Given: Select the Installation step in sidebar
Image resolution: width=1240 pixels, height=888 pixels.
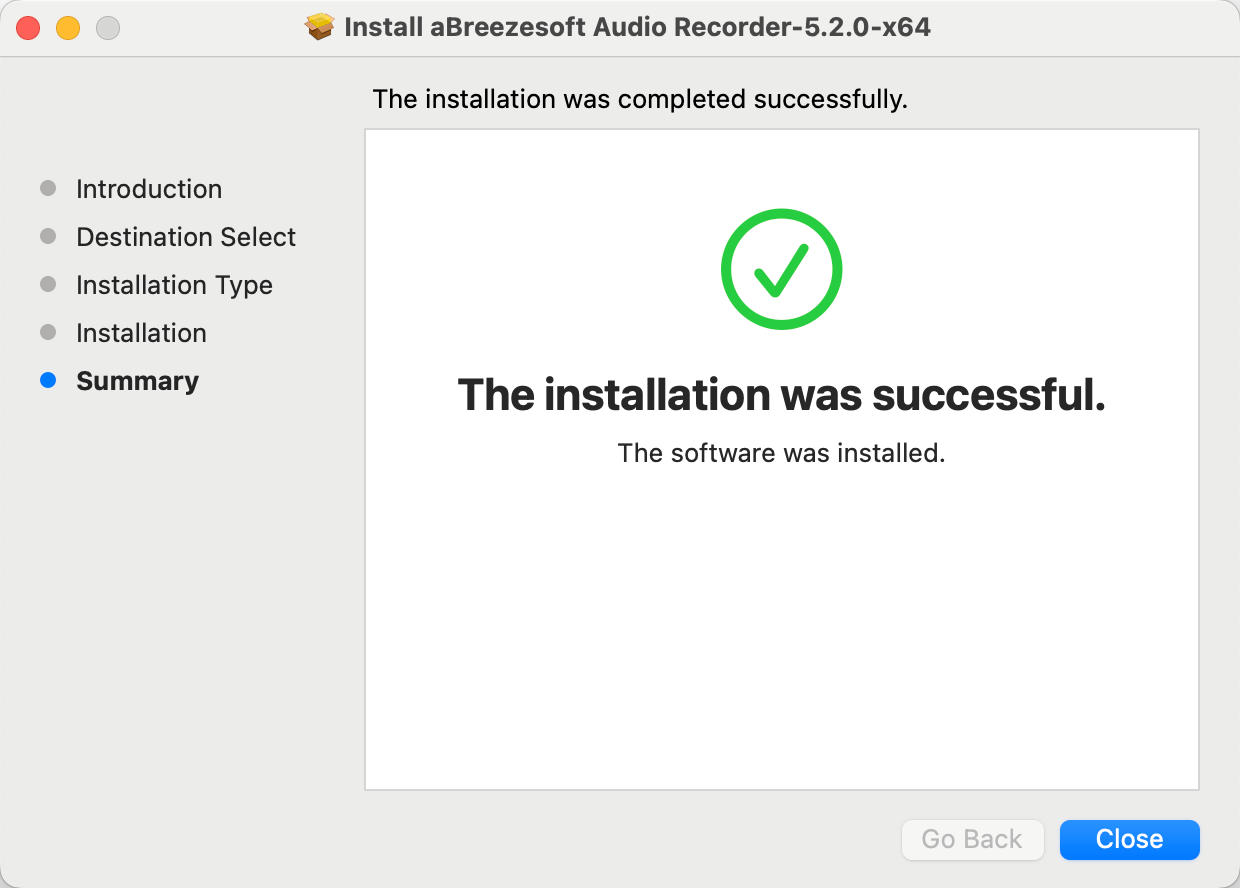Looking at the screenshot, I should point(140,332).
